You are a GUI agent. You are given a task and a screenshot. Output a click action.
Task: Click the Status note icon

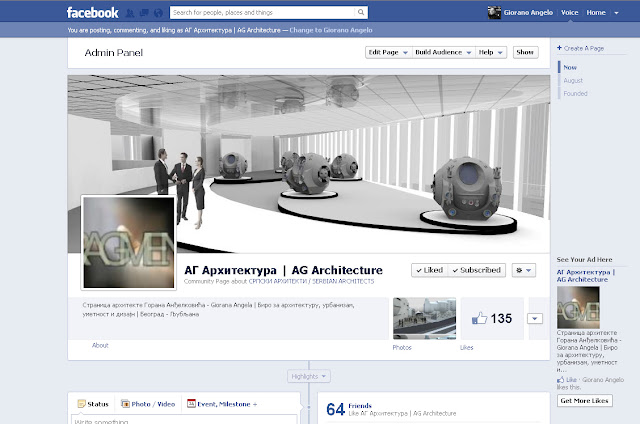81,404
